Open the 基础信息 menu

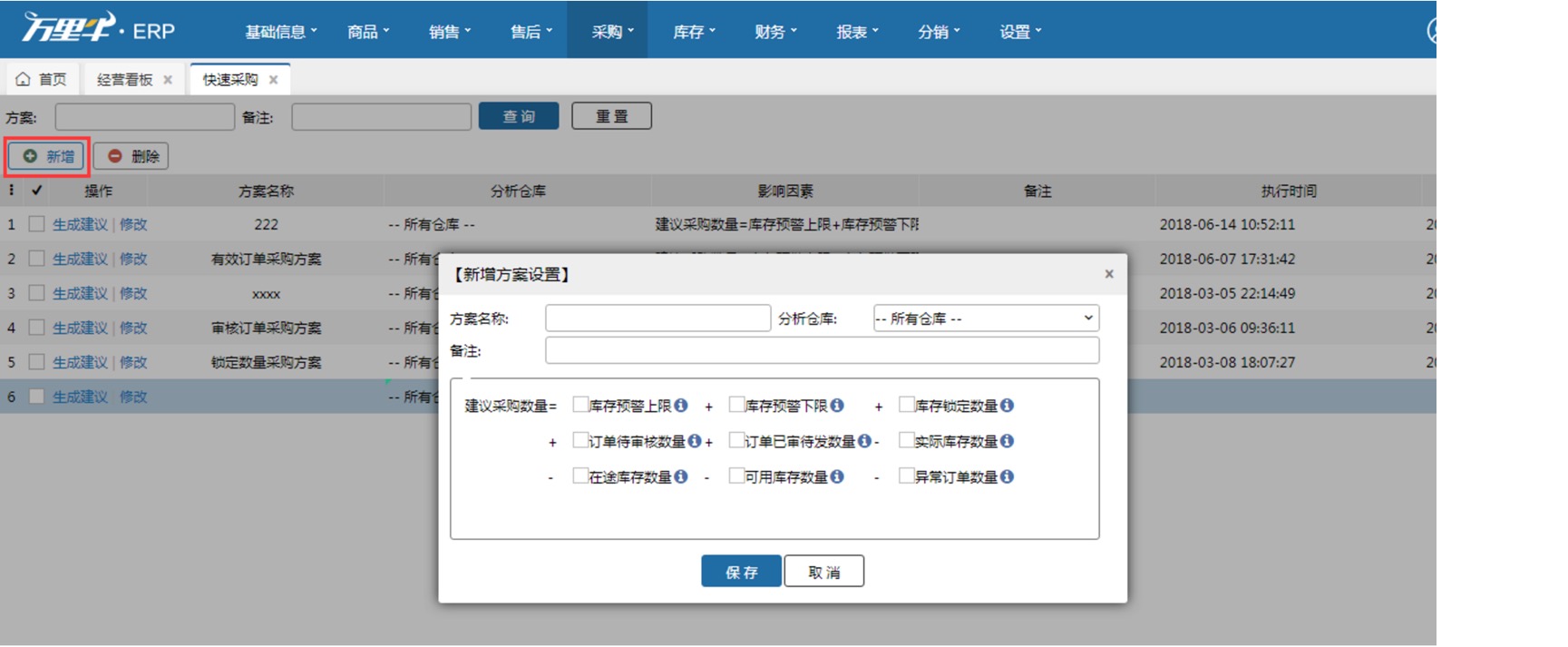[281, 32]
